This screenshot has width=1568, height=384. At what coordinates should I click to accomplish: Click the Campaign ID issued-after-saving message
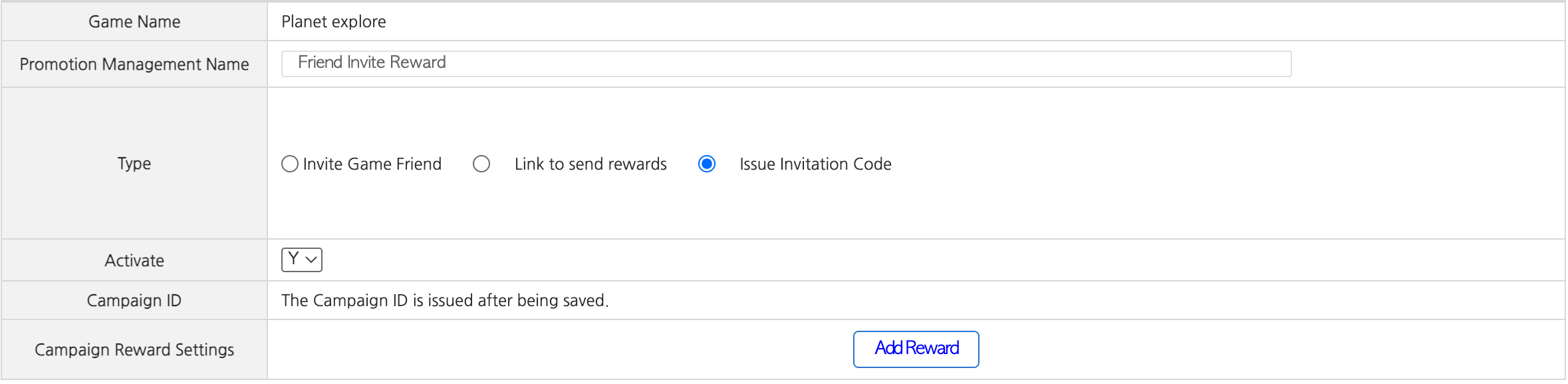(445, 301)
